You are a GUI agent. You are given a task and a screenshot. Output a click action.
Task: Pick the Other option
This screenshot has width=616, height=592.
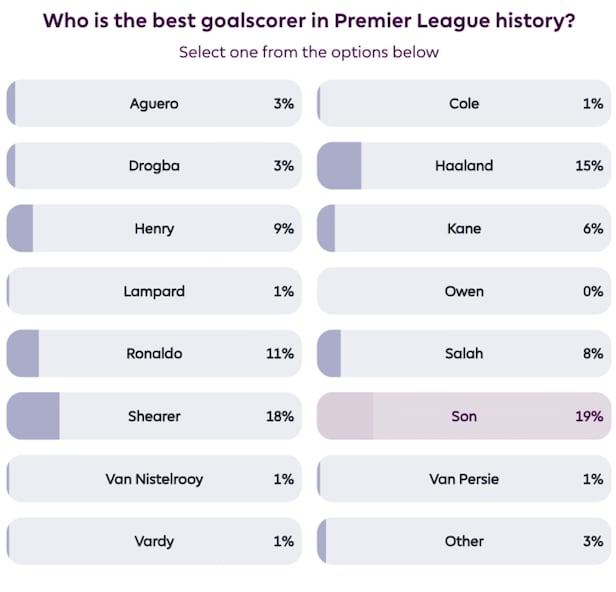(x=464, y=541)
